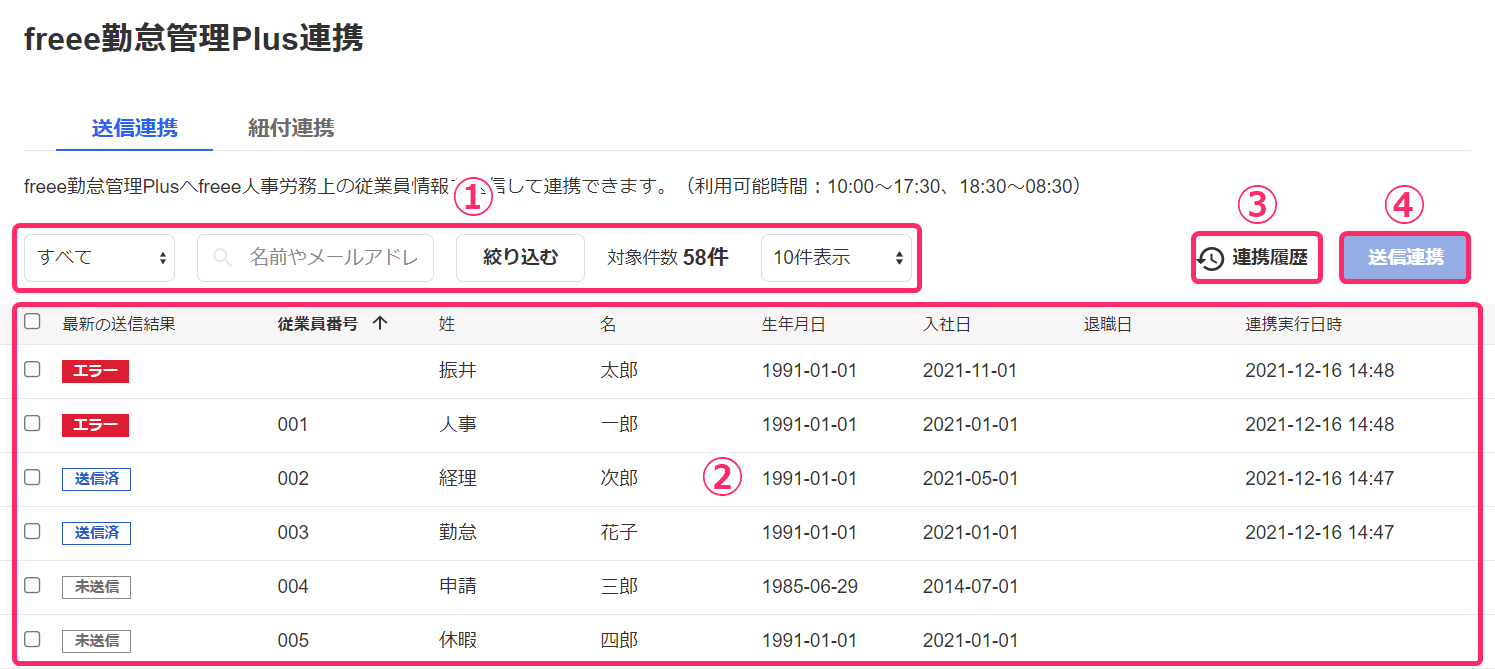1495x669 pixels.
Task: Toggle the select-all checkbox in table header
Action: 32,321
